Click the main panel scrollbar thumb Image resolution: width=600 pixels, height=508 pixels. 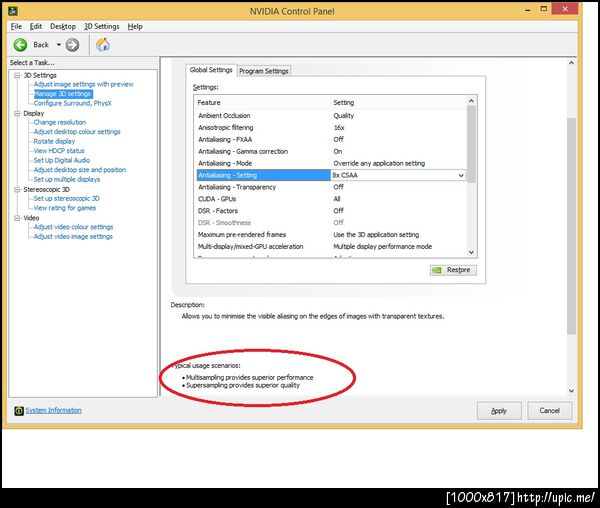click(x=571, y=226)
